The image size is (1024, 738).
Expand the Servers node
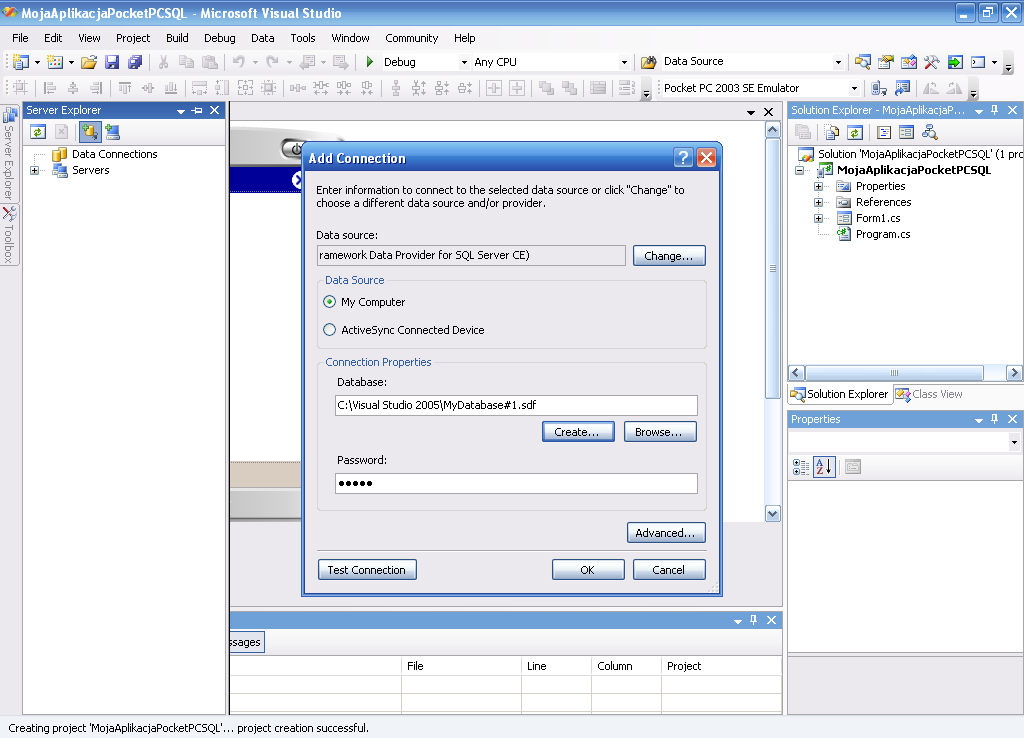tap(35, 170)
